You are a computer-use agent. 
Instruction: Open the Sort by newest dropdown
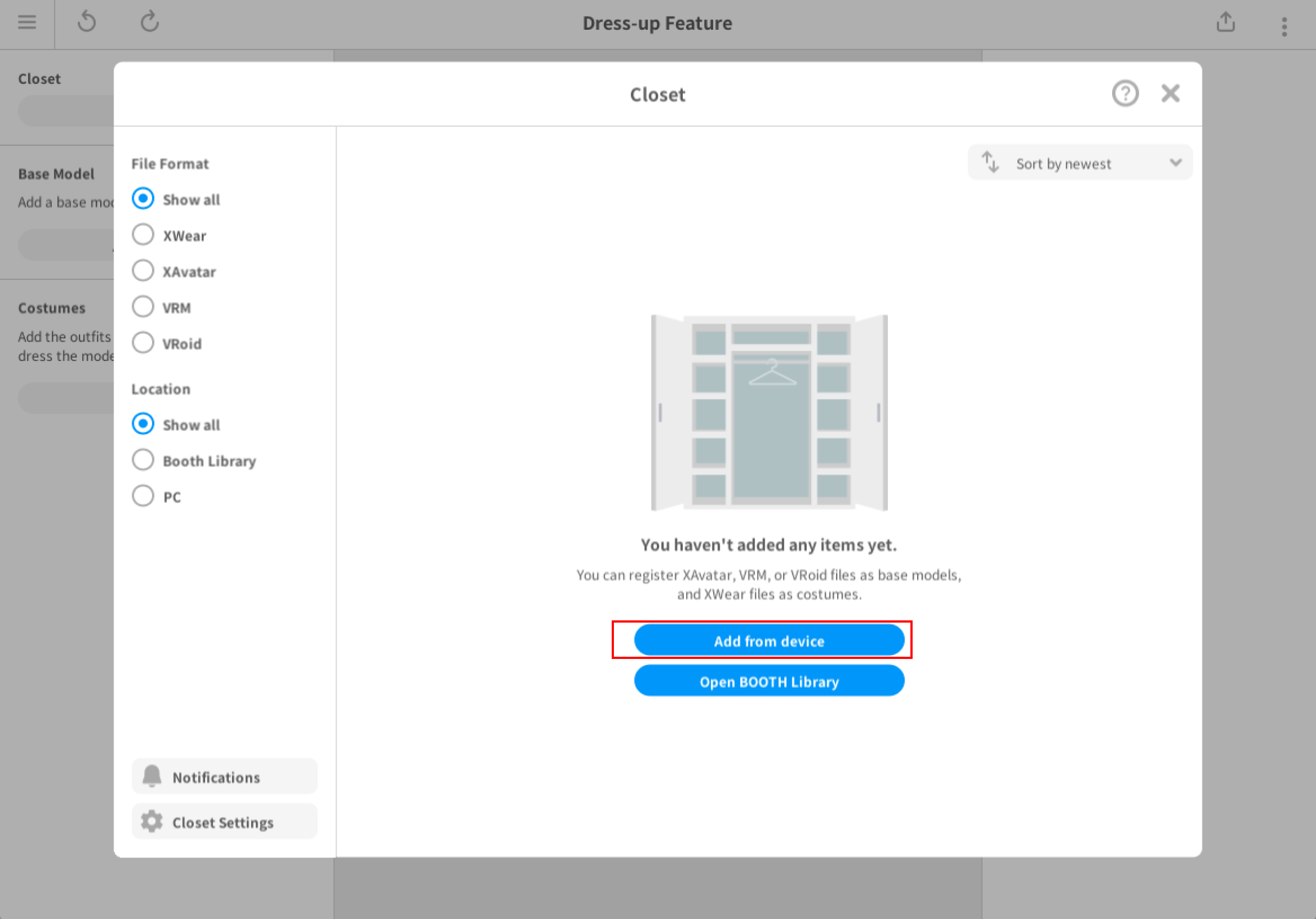pos(1080,163)
